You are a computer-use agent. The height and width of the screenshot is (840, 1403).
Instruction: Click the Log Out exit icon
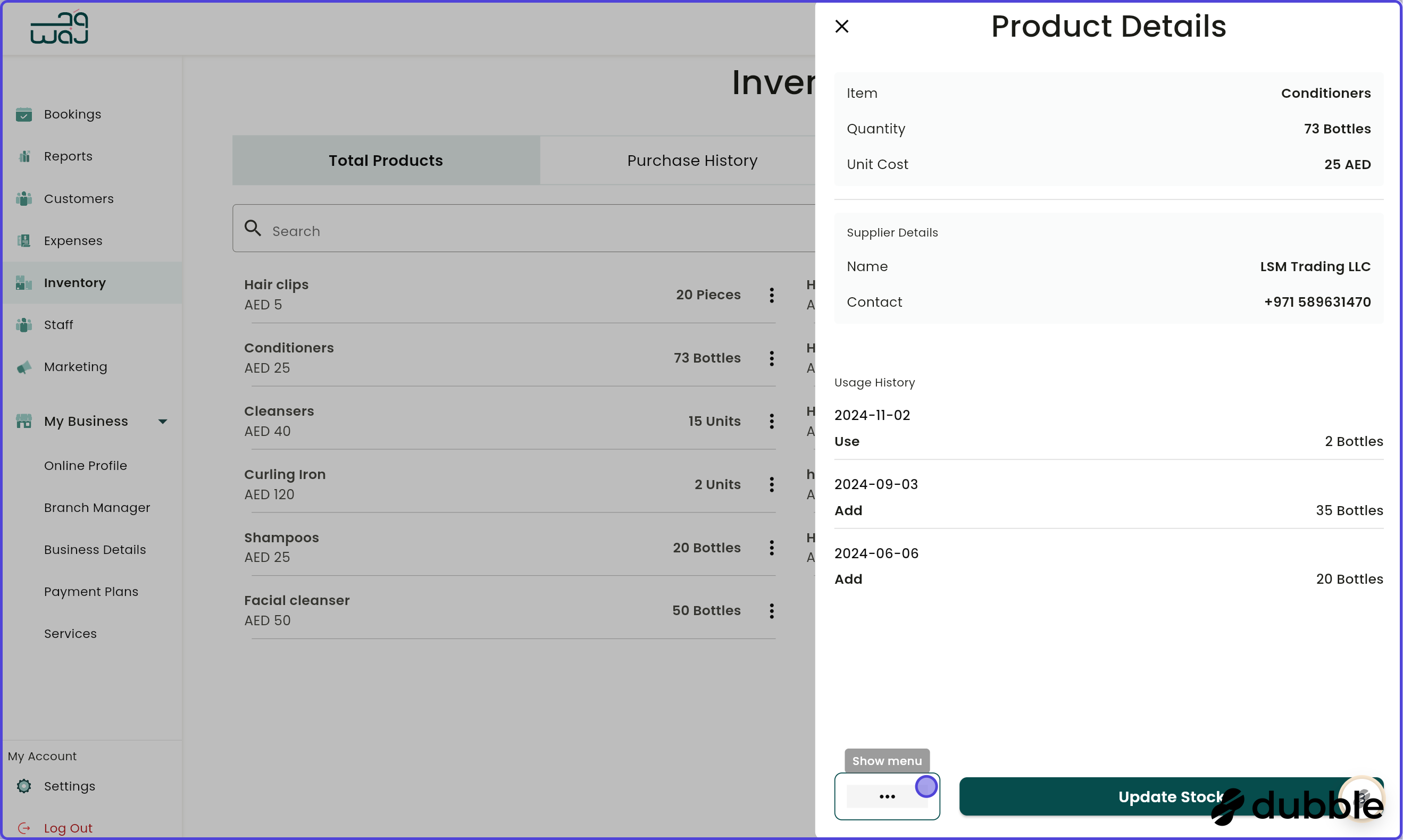(x=24, y=828)
